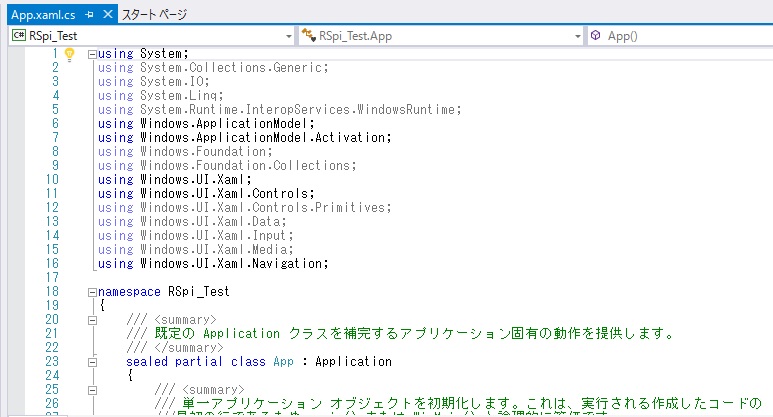Click 'using Windows.UI.Xaml.Navigation;' line
The height and width of the screenshot is (417, 773).
click(213, 263)
